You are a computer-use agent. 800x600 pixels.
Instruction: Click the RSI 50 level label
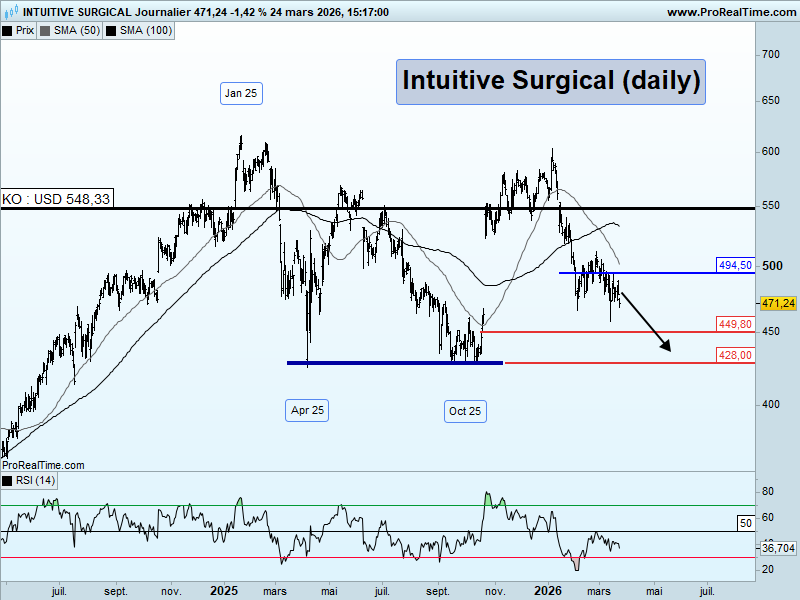click(x=746, y=523)
